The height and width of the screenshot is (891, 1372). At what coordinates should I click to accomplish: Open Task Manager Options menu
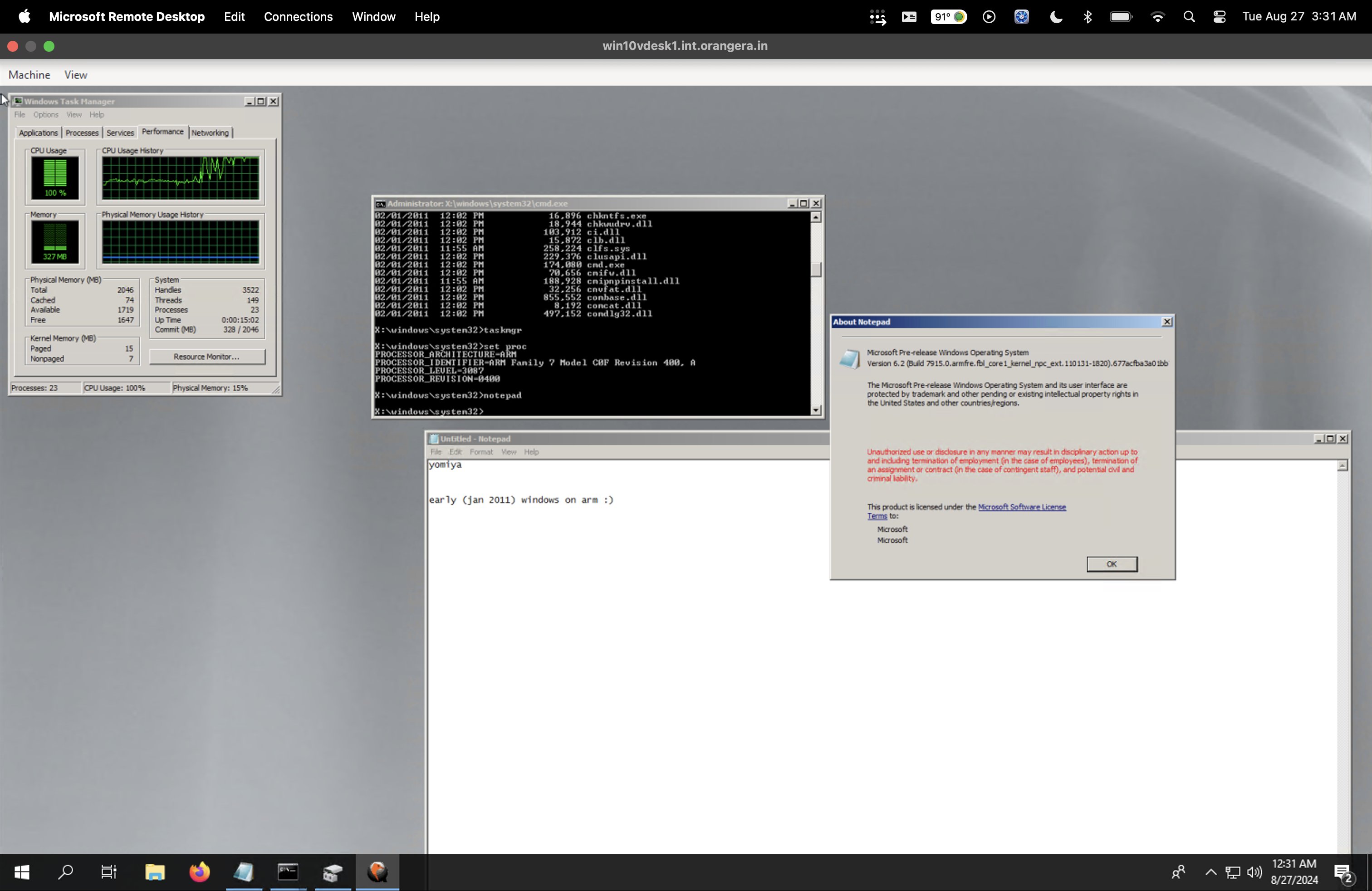click(x=45, y=114)
